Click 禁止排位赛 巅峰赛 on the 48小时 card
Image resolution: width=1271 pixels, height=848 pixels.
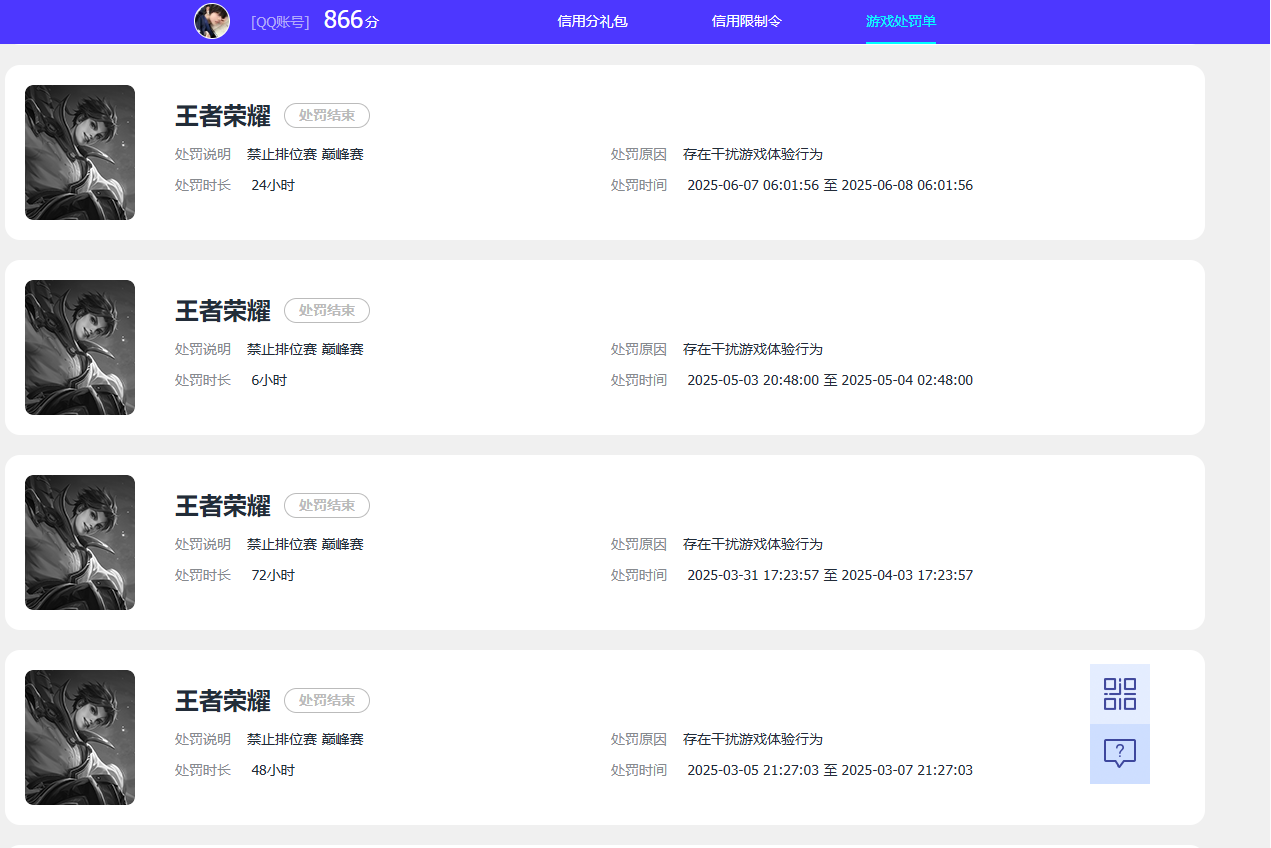tap(305, 739)
